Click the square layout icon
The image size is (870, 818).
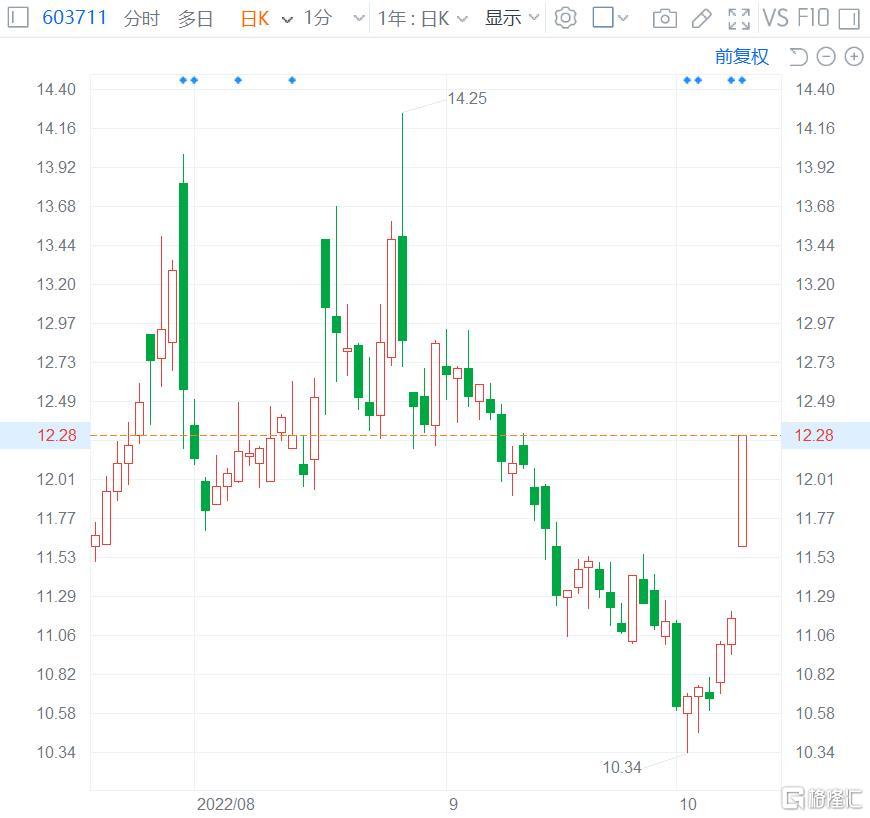603,17
